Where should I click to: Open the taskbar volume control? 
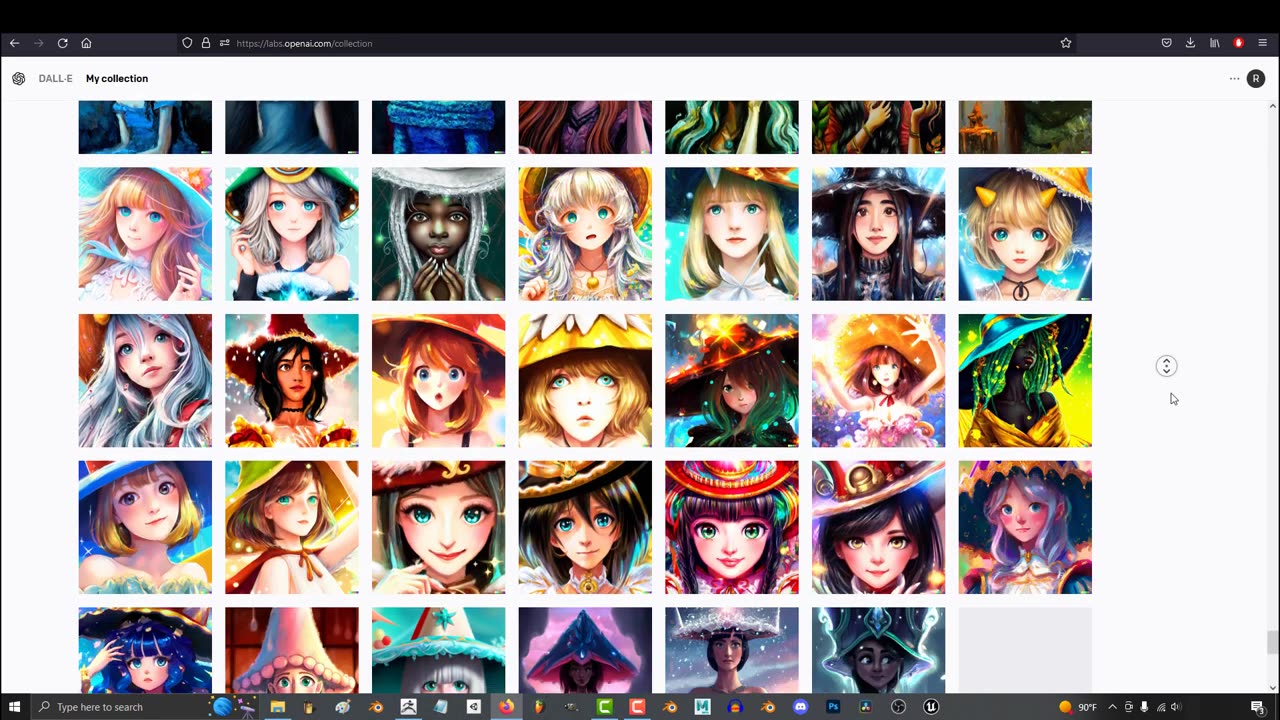[1176, 707]
